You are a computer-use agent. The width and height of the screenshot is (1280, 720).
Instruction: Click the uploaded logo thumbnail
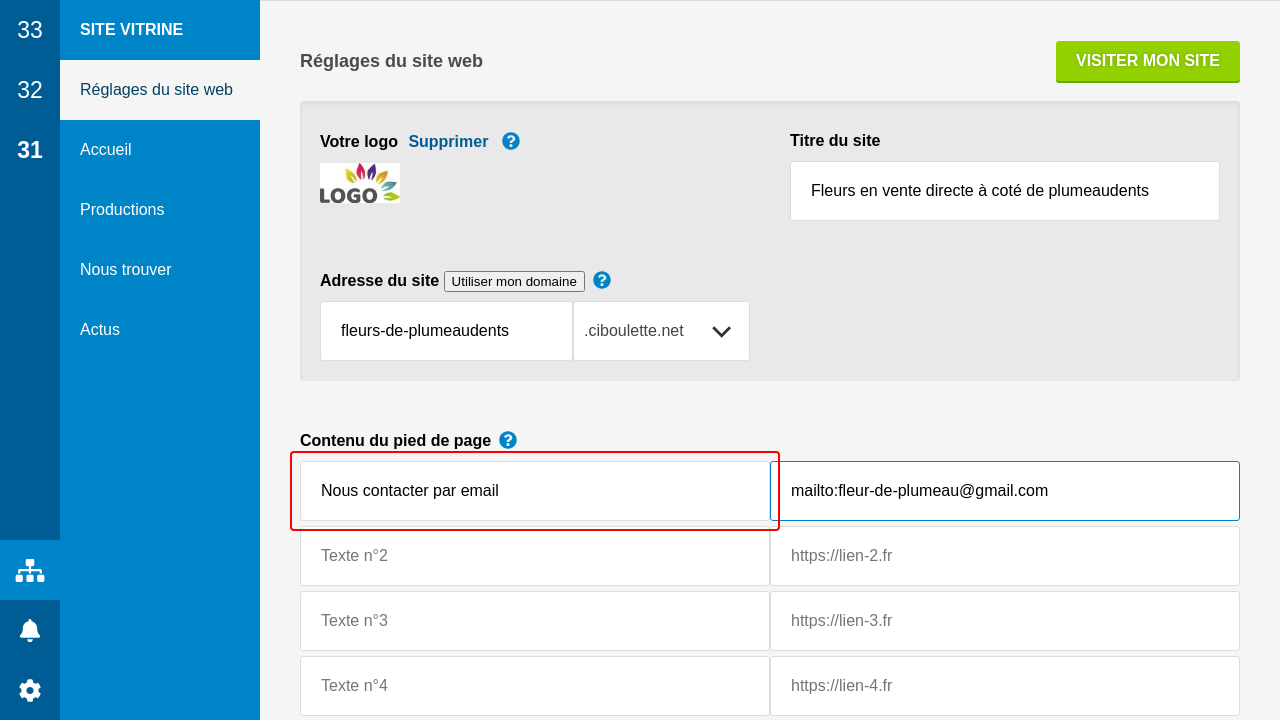click(x=360, y=184)
